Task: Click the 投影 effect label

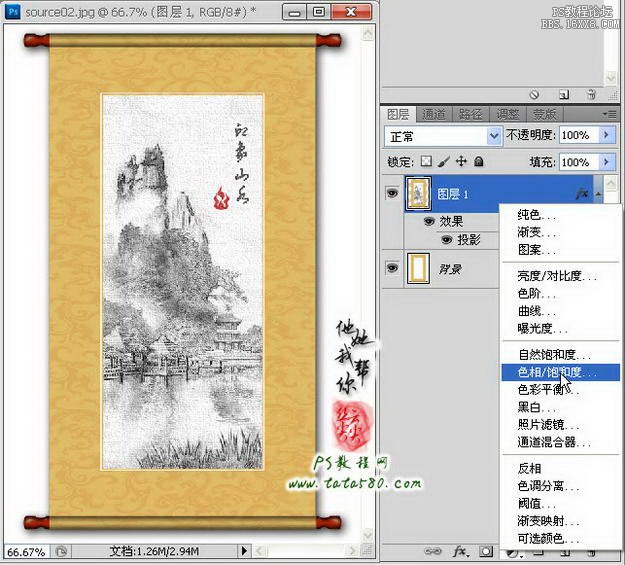Action: (469, 240)
